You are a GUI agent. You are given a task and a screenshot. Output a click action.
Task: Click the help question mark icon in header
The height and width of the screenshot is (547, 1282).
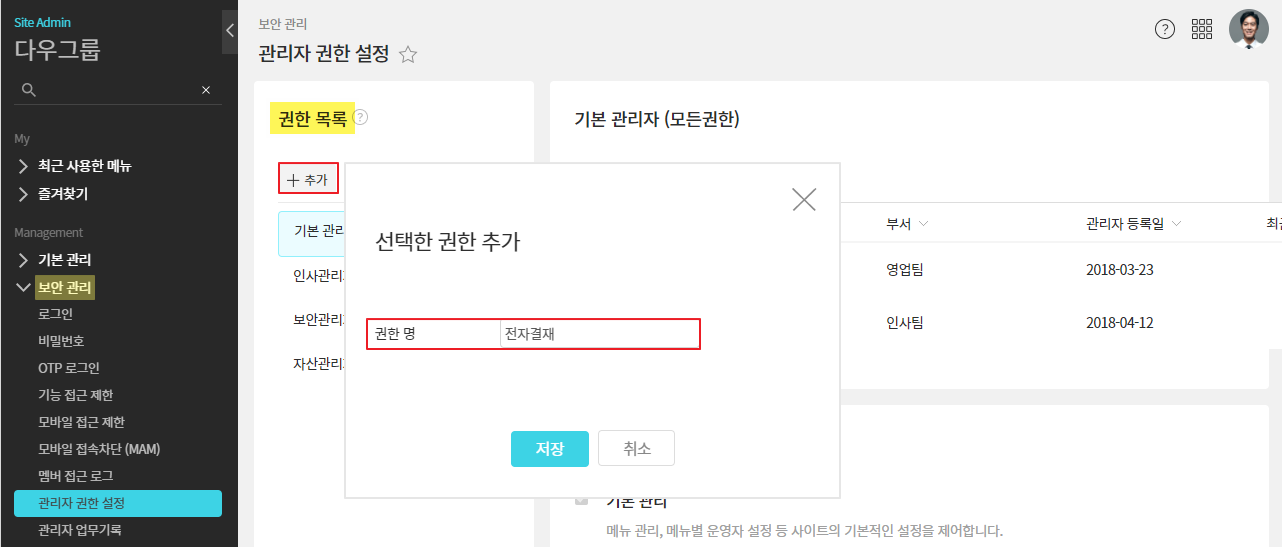(x=1165, y=29)
